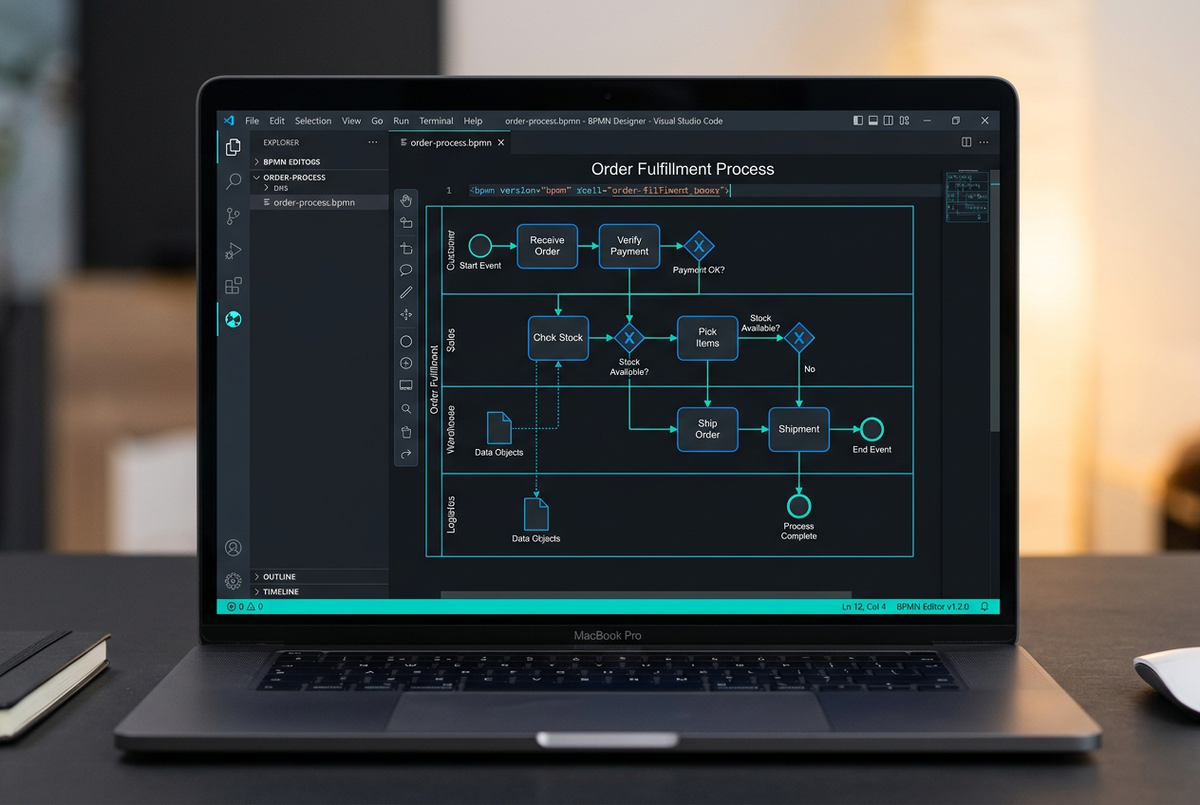
Task: Expand the TIMELINE section
Action: pos(319,592)
